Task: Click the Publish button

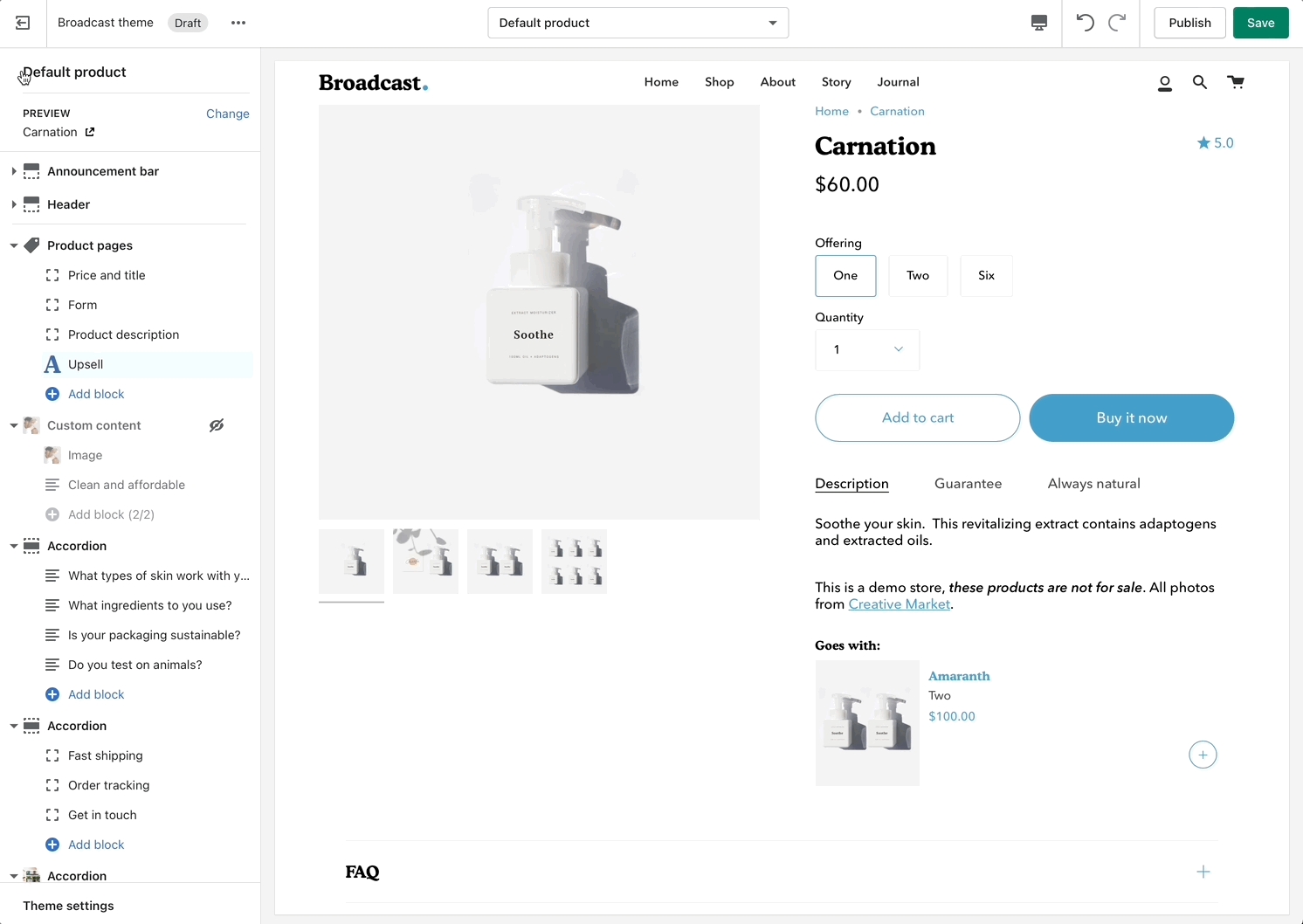Action: click(1189, 23)
